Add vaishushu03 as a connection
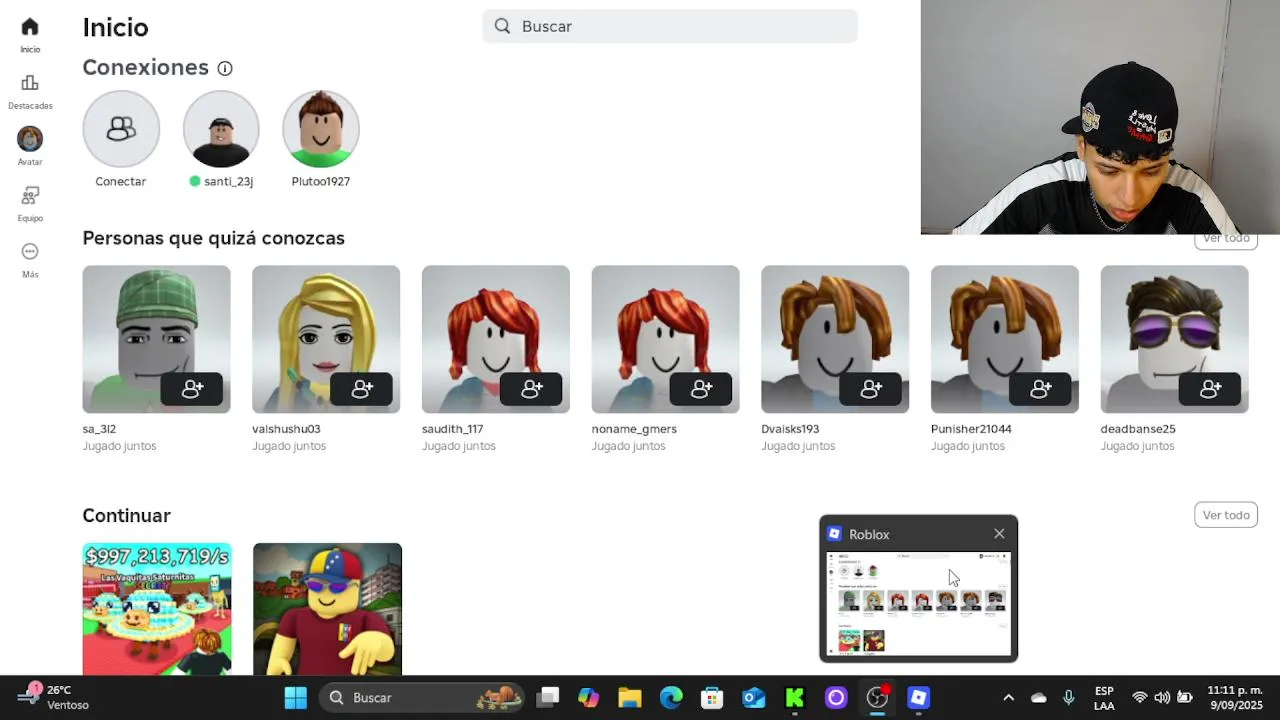 363,389
